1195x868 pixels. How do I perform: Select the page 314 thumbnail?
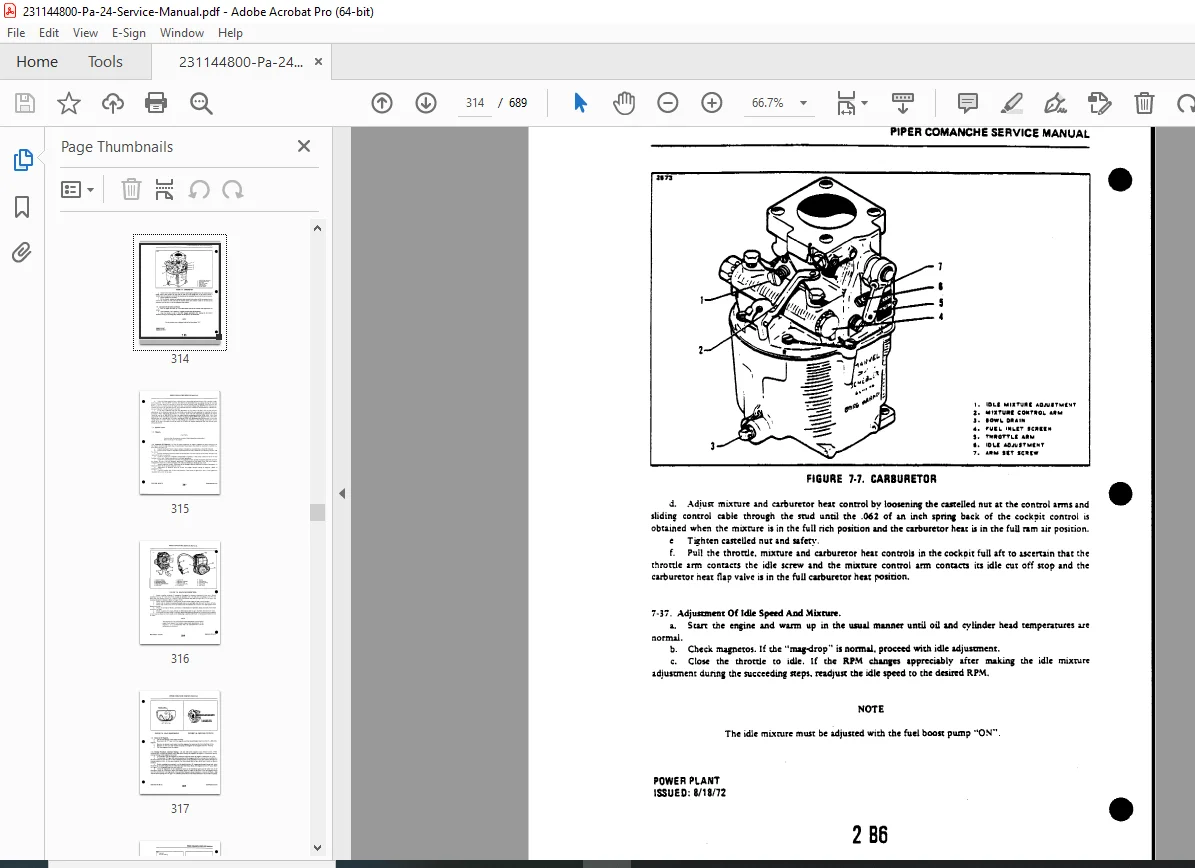tap(180, 293)
